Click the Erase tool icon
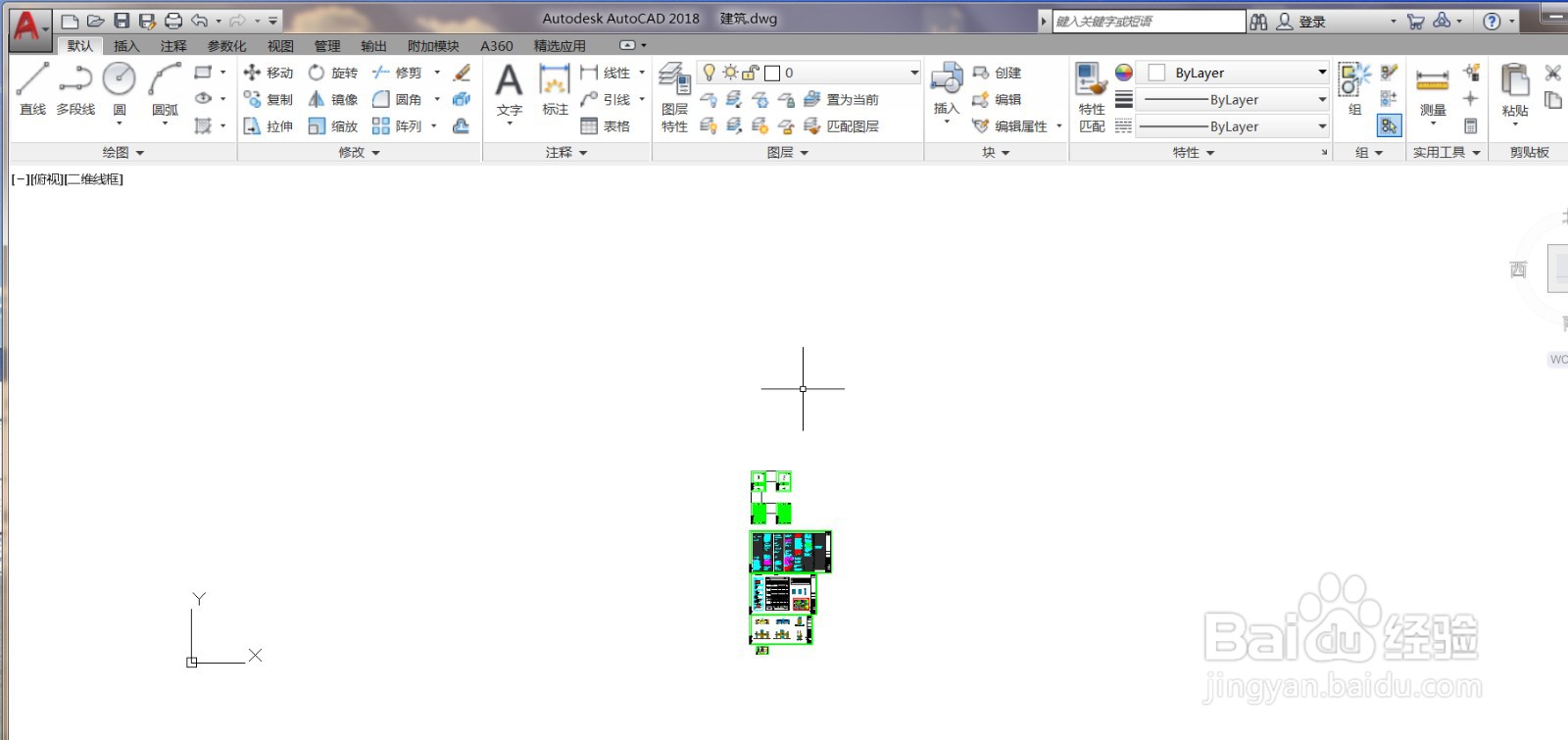The image size is (1568, 740). pyautogui.click(x=462, y=73)
